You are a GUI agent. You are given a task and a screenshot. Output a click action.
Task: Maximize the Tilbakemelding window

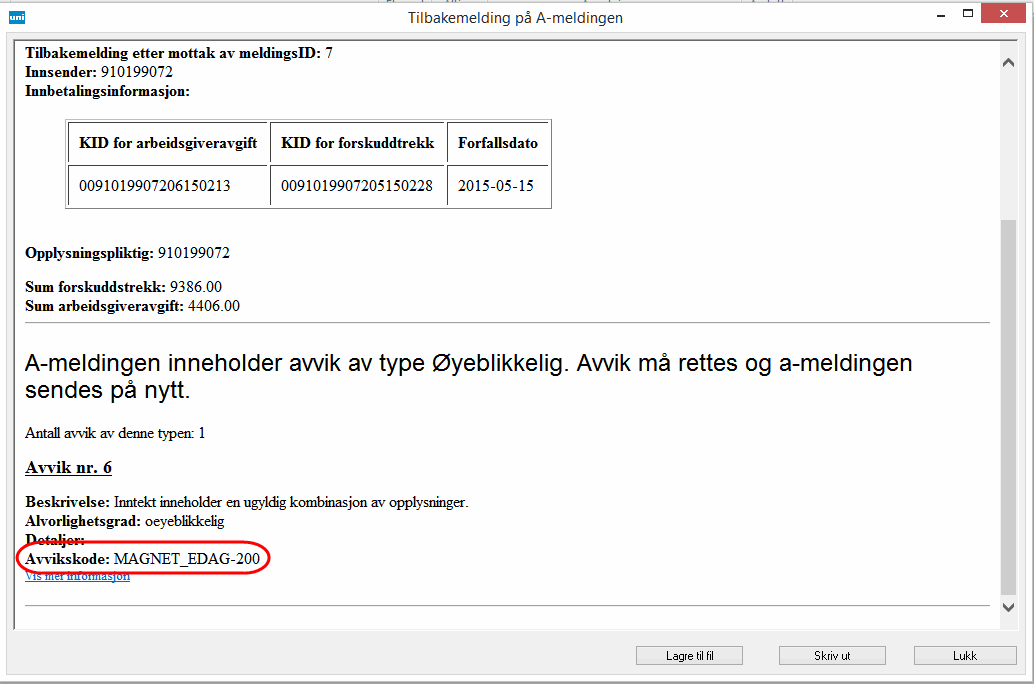[x=967, y=15]
